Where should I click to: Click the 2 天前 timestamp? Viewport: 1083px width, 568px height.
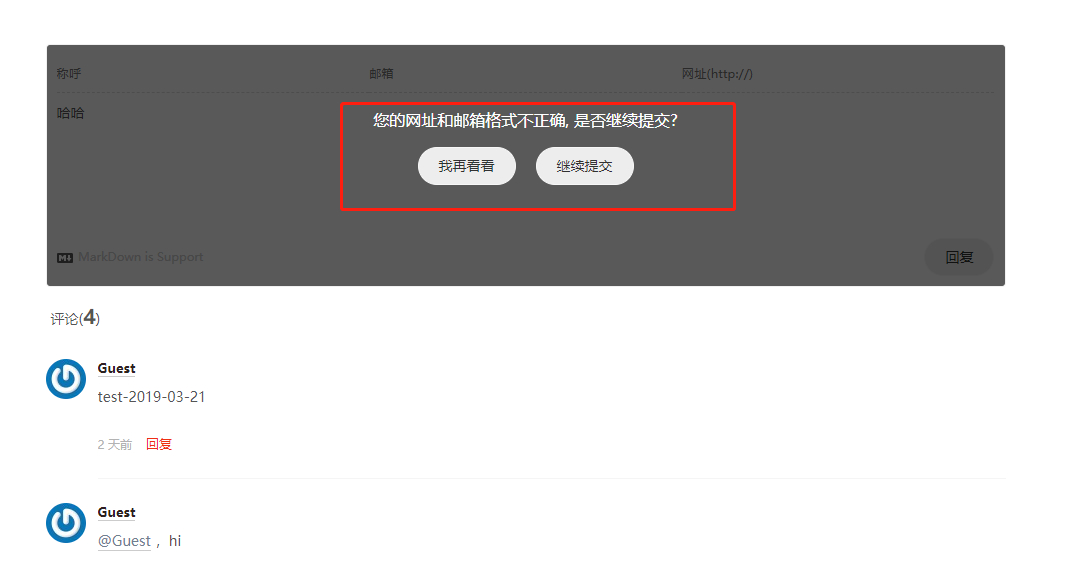pos(115,444)
